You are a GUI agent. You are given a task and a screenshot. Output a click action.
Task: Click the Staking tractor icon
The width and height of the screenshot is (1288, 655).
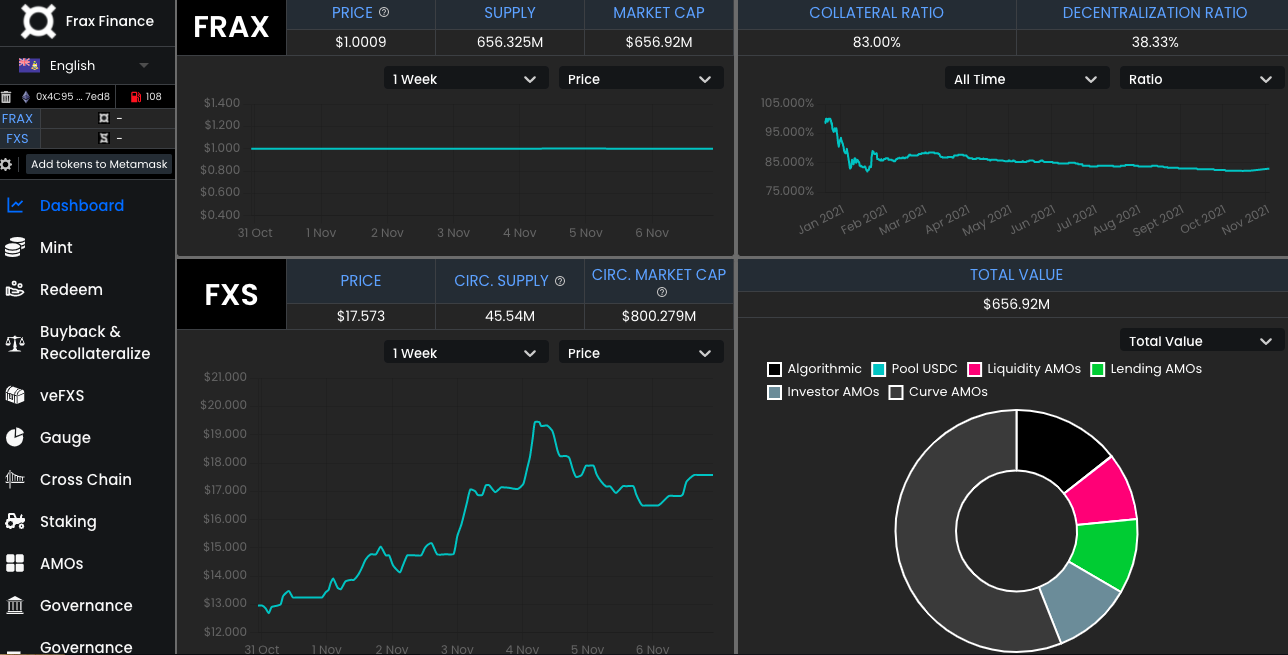point(15,521)
